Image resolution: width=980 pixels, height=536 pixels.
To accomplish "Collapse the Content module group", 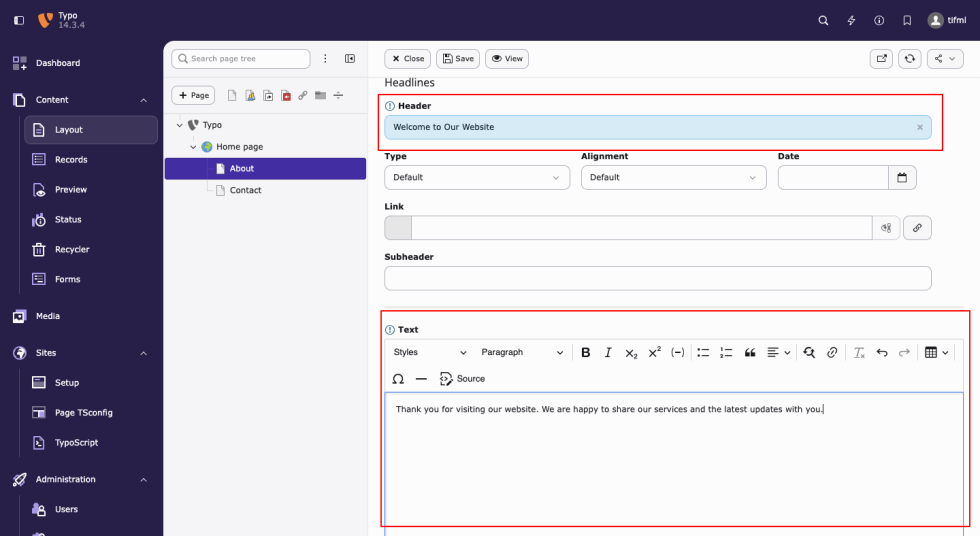I will pos(143,100).
